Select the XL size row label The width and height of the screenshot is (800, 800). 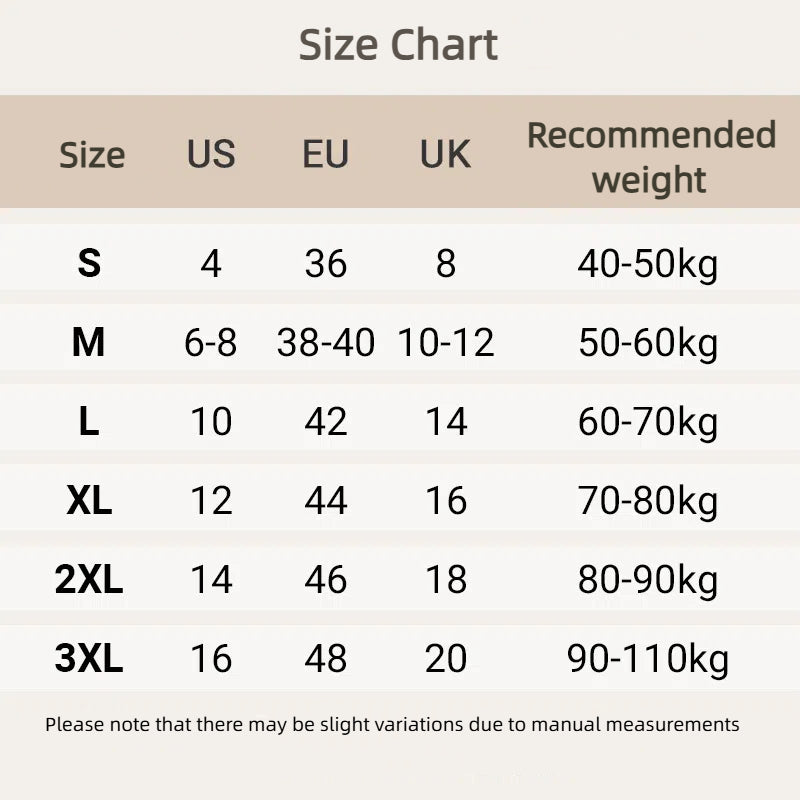tap(89, 501)
